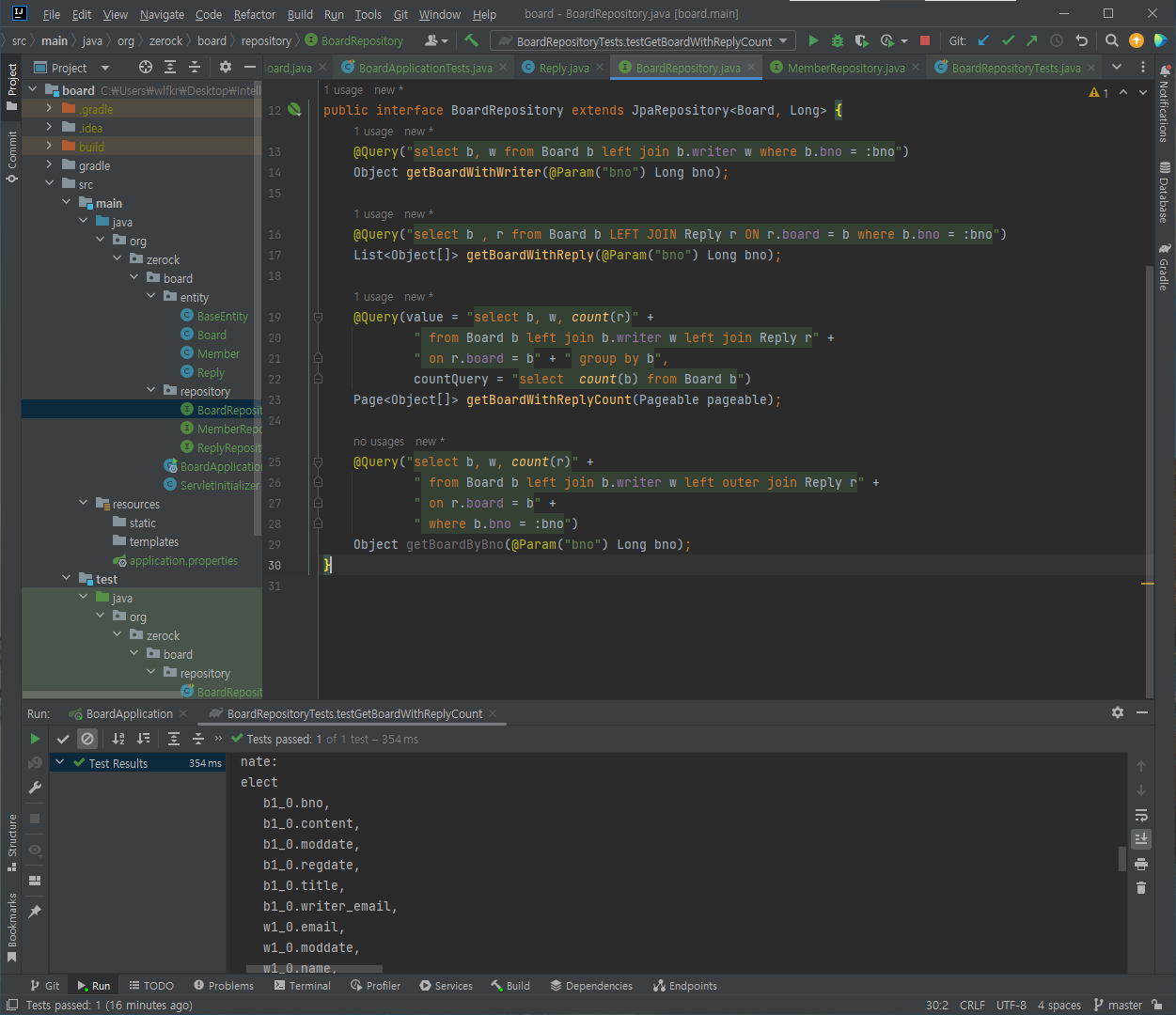Open wrench test runner settings
The image size is (1176, 1015).
pos(35,788)
